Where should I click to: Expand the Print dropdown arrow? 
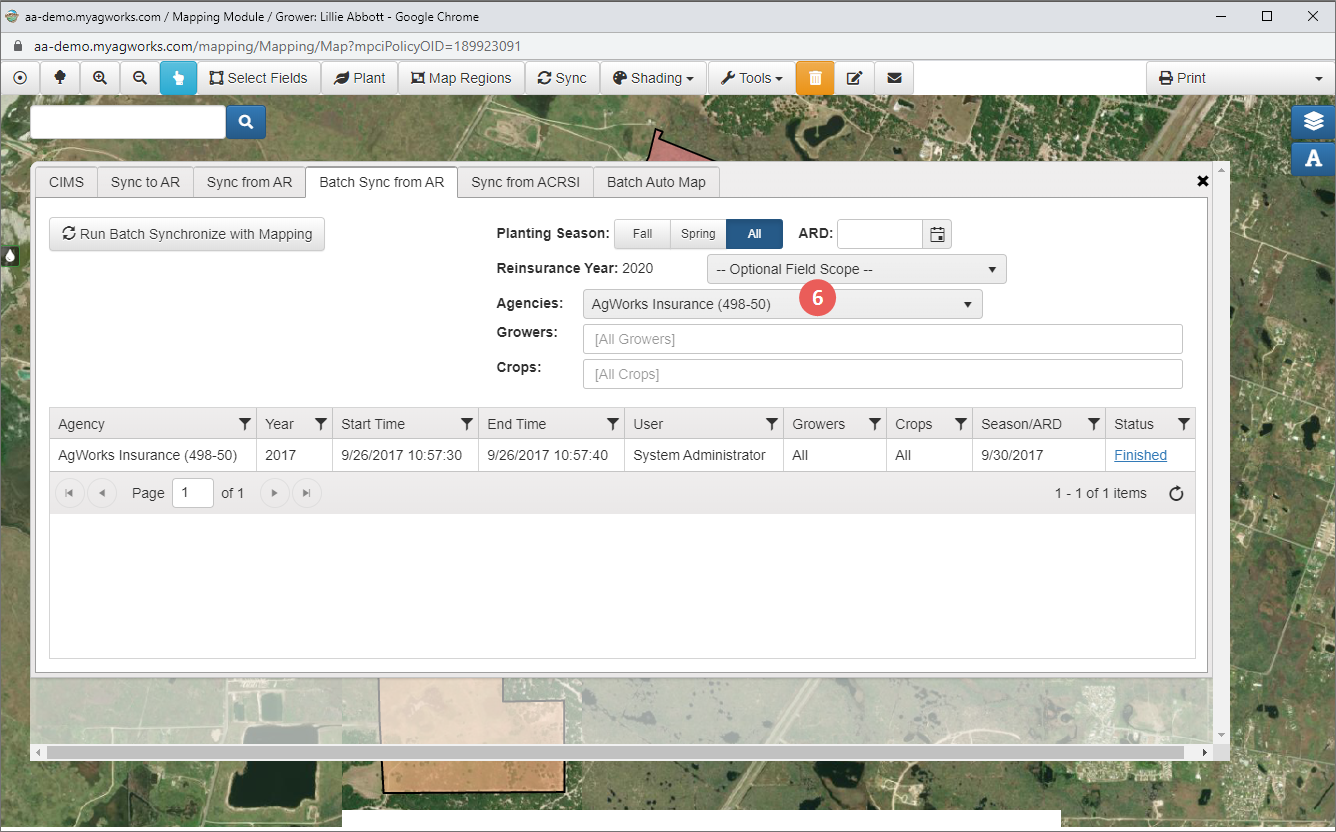pos(1318,78)
